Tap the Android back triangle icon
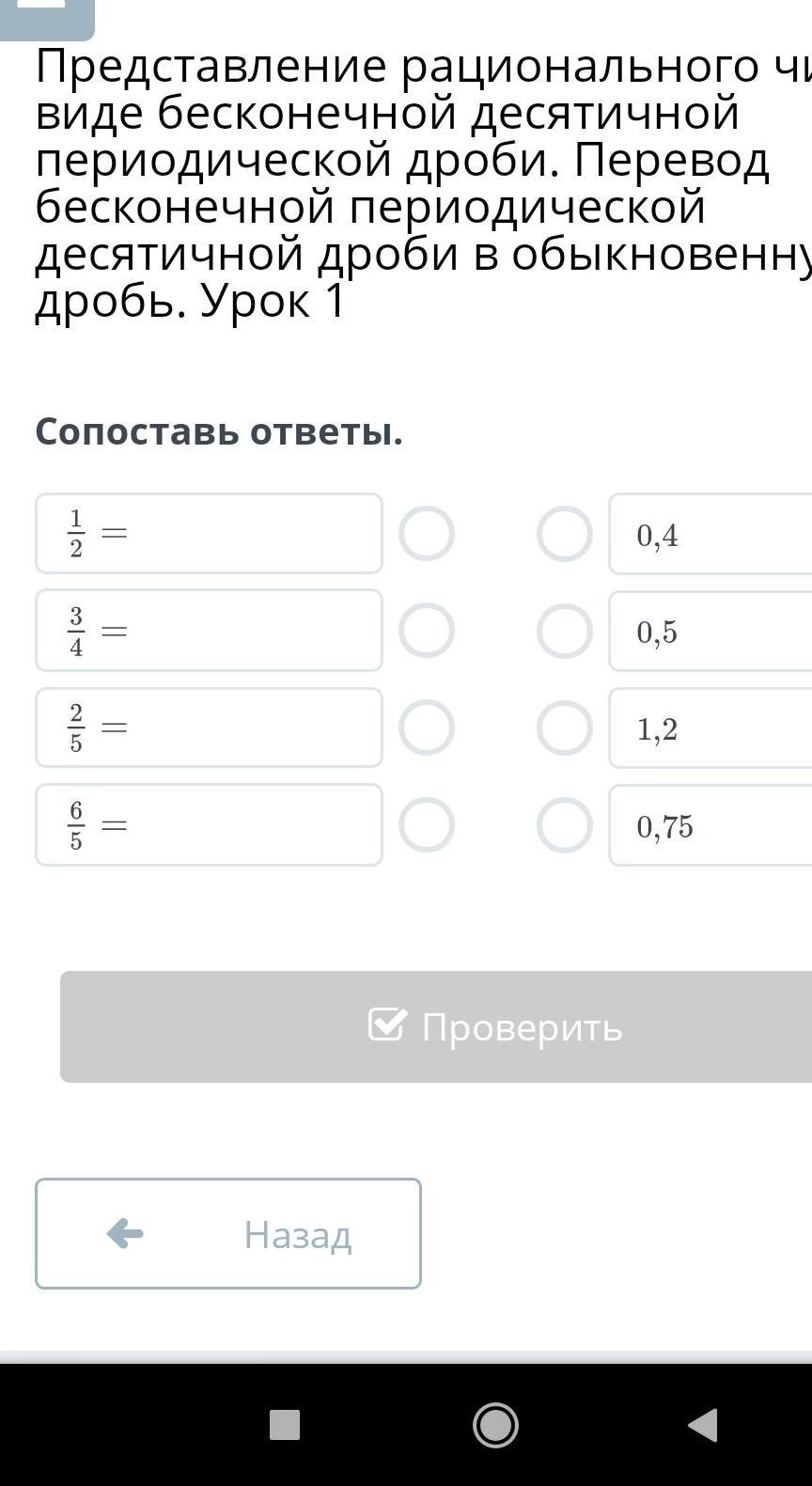812x1486 pixels. 704,1425
